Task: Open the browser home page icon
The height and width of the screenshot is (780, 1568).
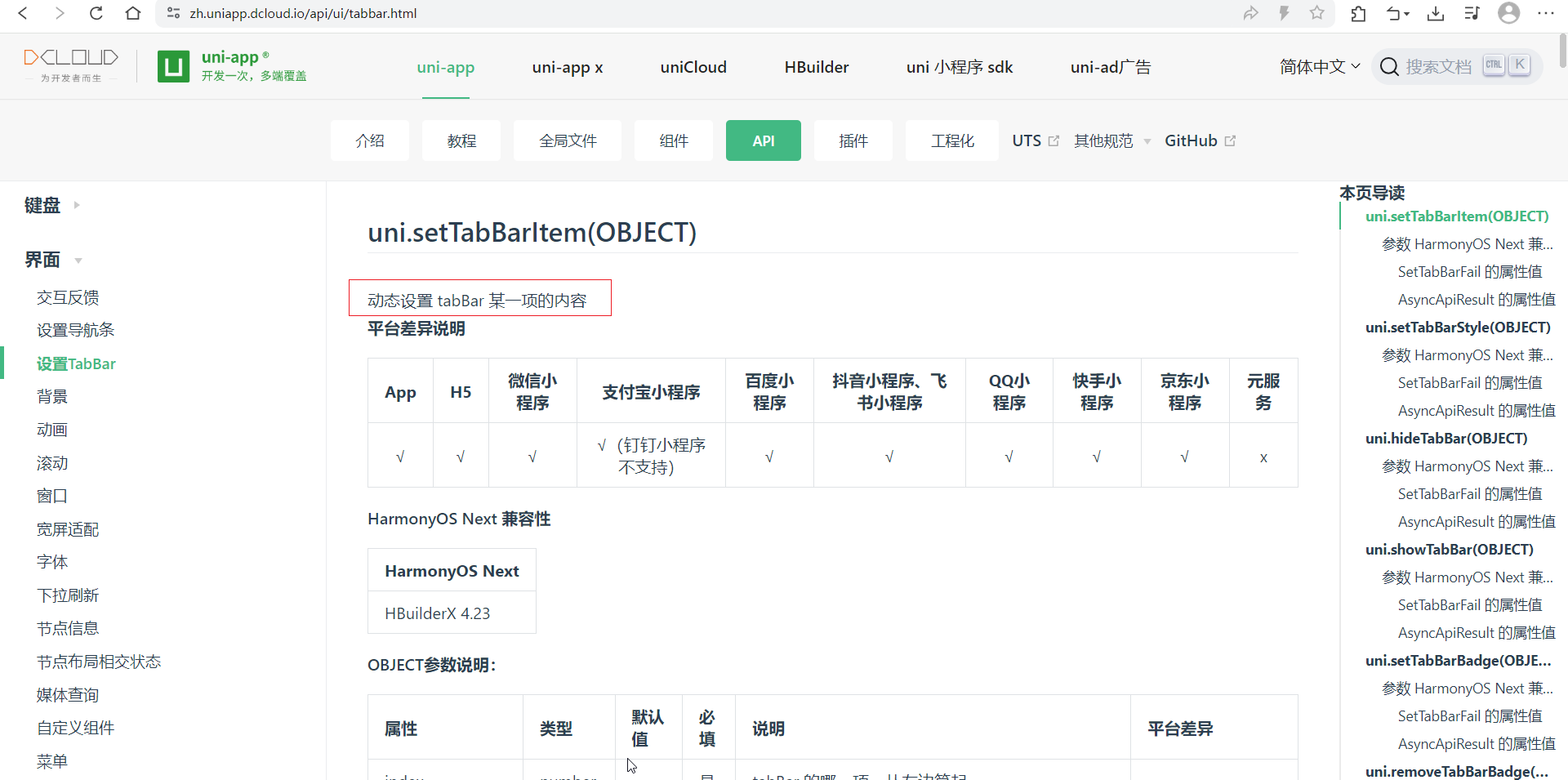Action: [x=133, y=13]
